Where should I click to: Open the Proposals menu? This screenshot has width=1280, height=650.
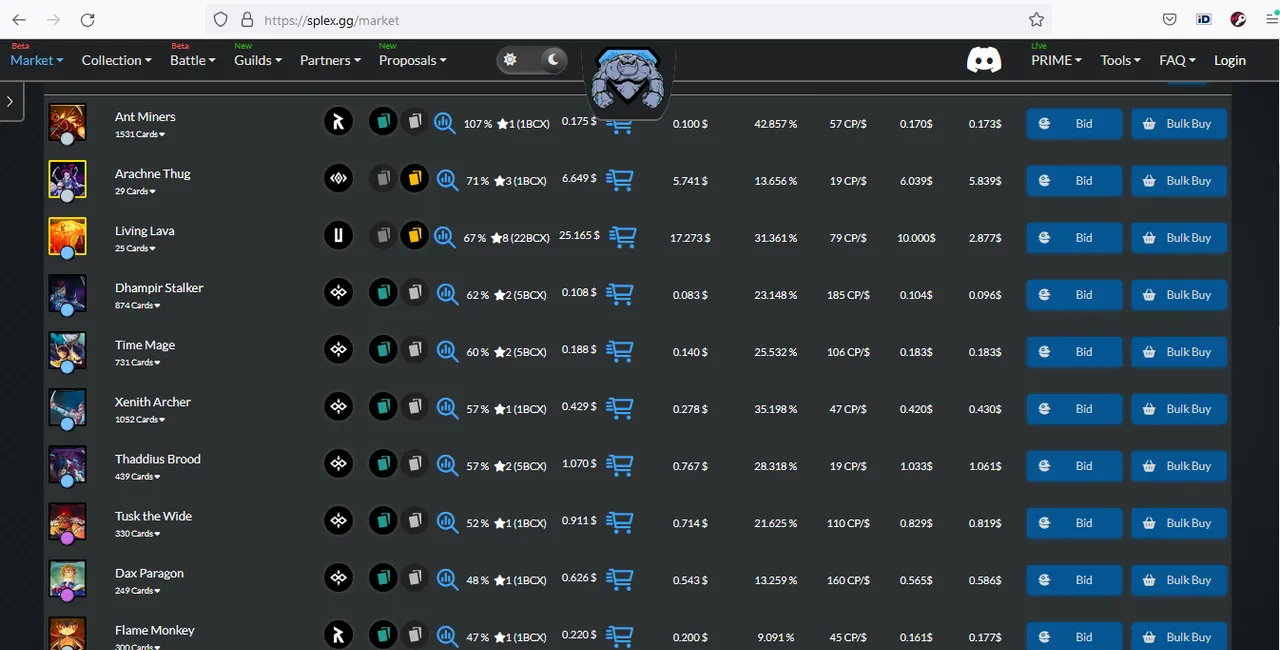413,60
